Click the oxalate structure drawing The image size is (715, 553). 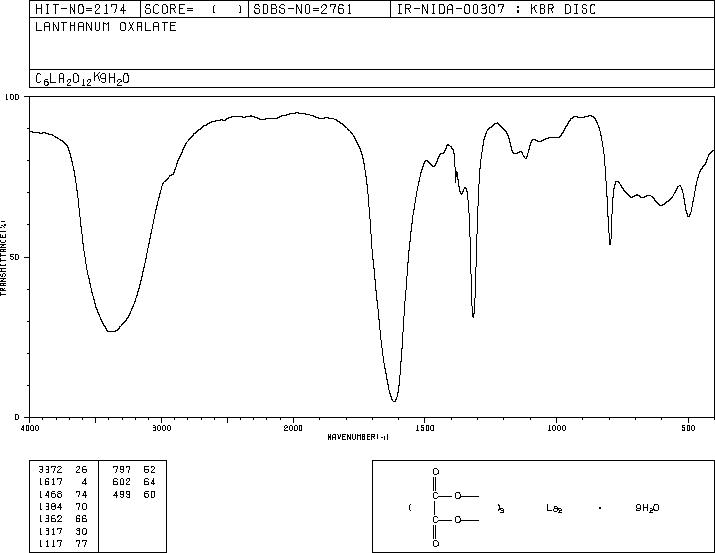pyautogui.click(x=456, y=507)
